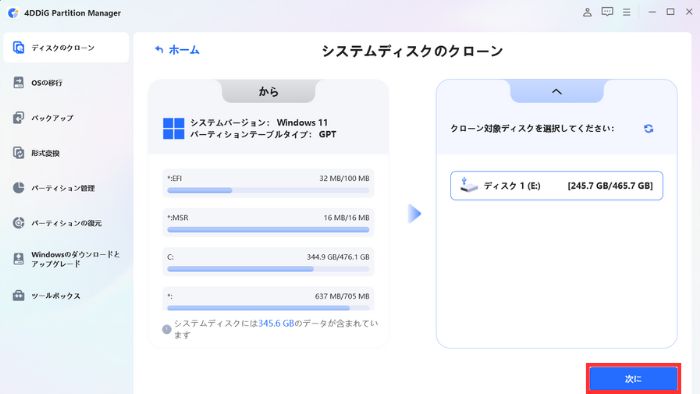Click the 345.6 GB data size text
This screenshot has width=700, height=394.
(x=276, y=323)
